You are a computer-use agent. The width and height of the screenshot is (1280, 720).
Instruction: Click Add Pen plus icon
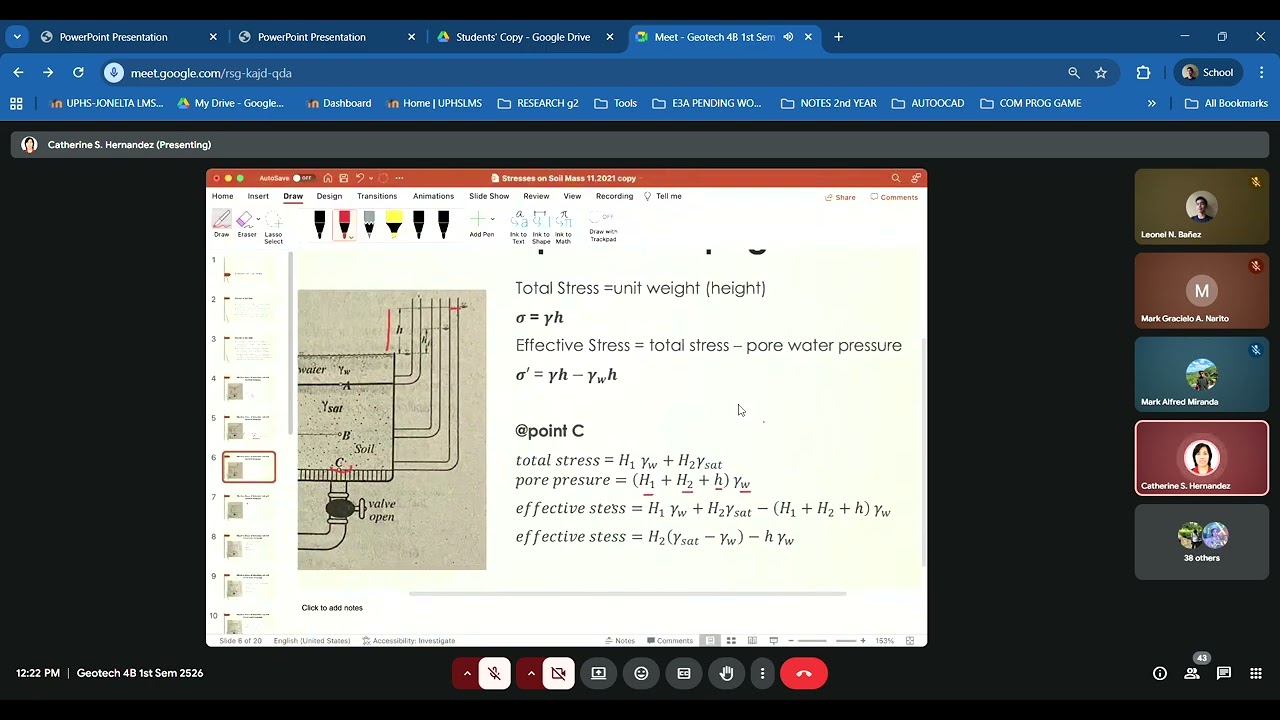[x=479, y=220]
